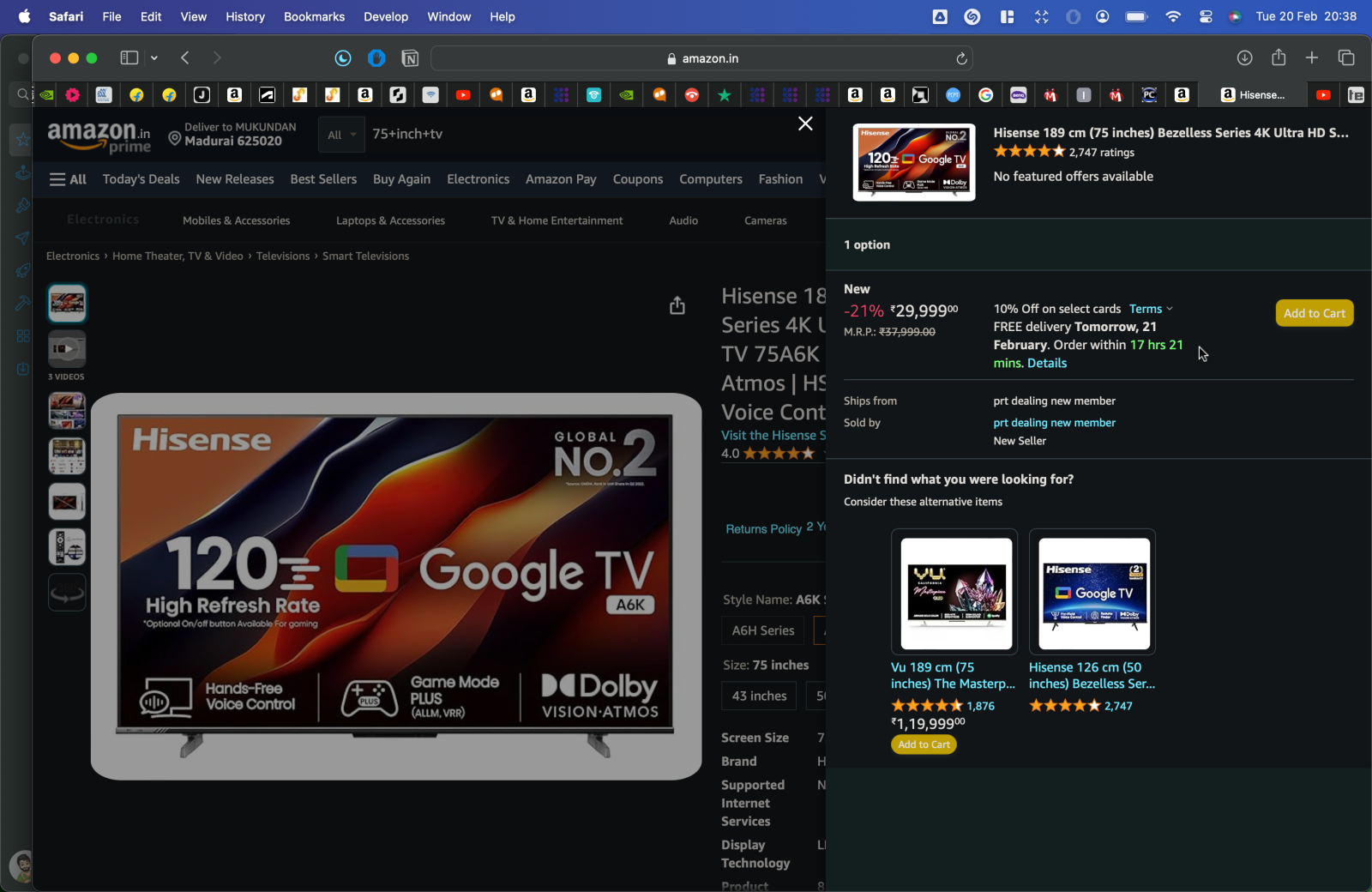Viewport: 1372px width, 892px height.
Task: Switch to the Google pinned tab
Action: 986,95
